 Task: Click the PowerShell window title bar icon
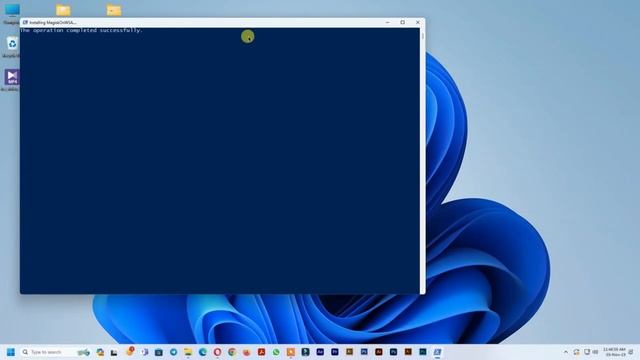coord(25,22)
